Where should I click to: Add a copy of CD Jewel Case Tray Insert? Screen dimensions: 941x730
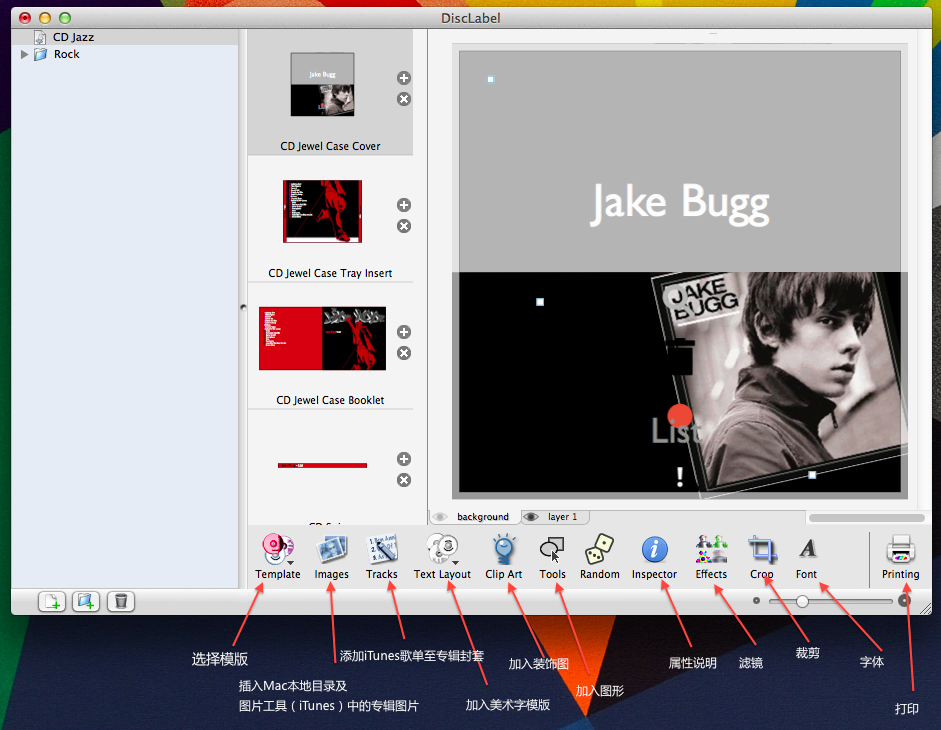click(x=404, y=205)
